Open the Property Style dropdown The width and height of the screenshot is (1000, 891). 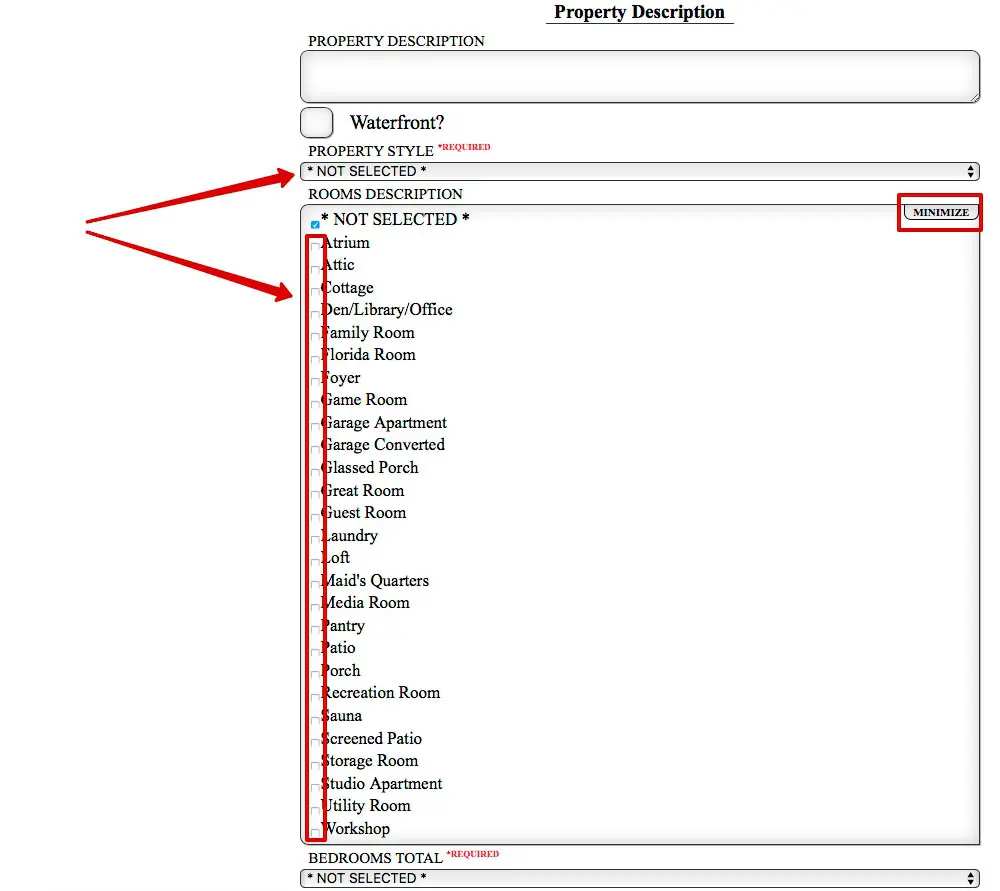click(640, 172)
